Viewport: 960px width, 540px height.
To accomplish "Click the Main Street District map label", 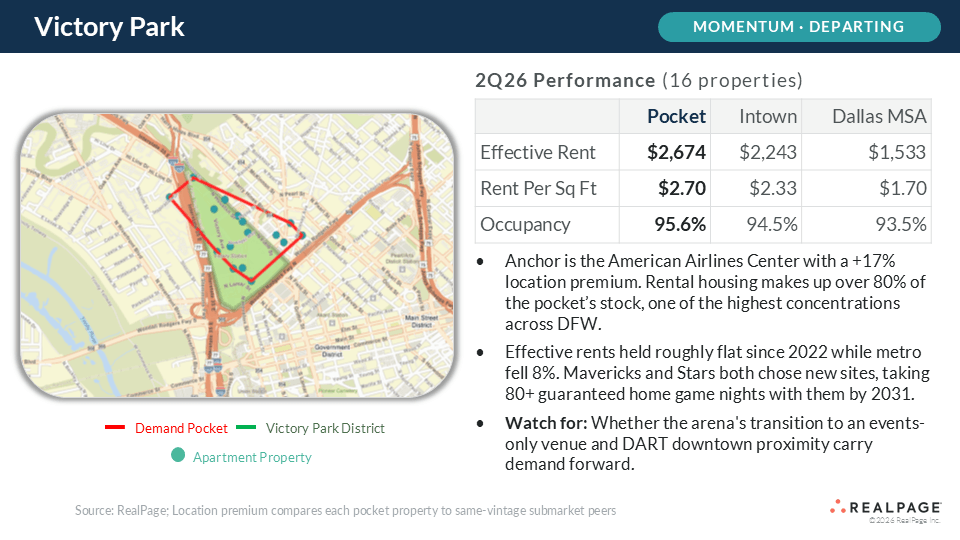I will point(421,321).
